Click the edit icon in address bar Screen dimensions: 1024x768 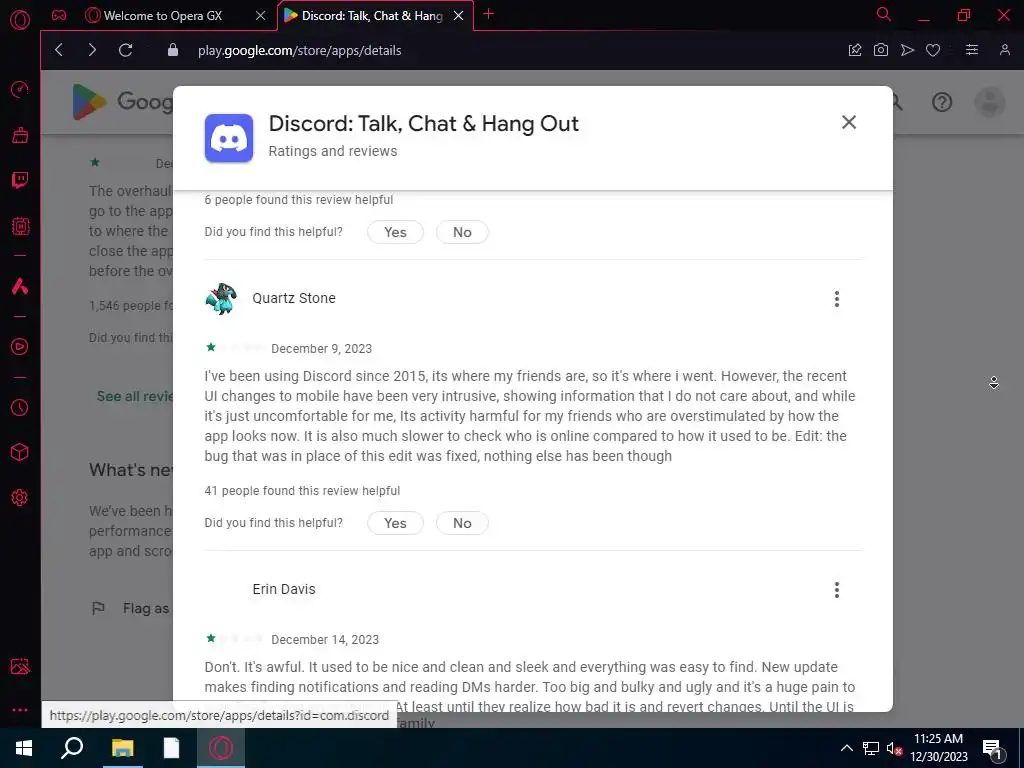[x=855, y=50]
